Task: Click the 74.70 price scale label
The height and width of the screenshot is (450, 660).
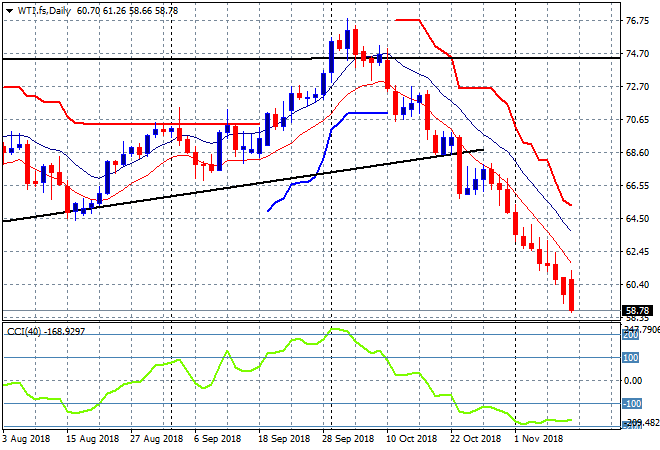Action: pos(637,53)
